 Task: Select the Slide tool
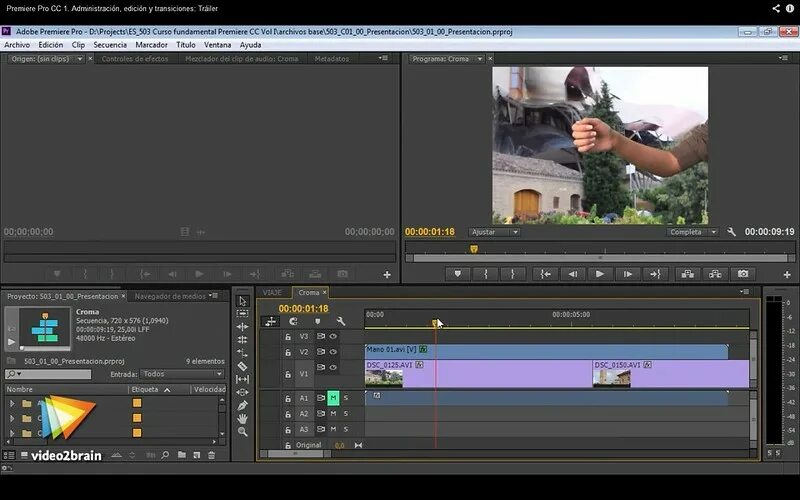[x=242, y=392]
